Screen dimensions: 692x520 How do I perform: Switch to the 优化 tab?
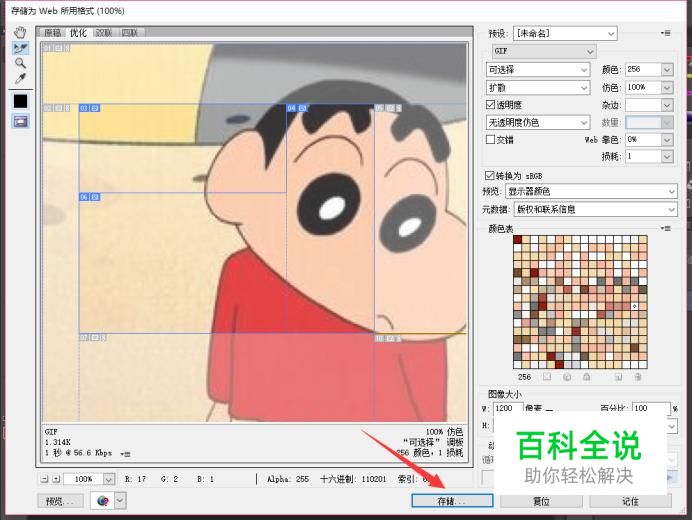78,33
